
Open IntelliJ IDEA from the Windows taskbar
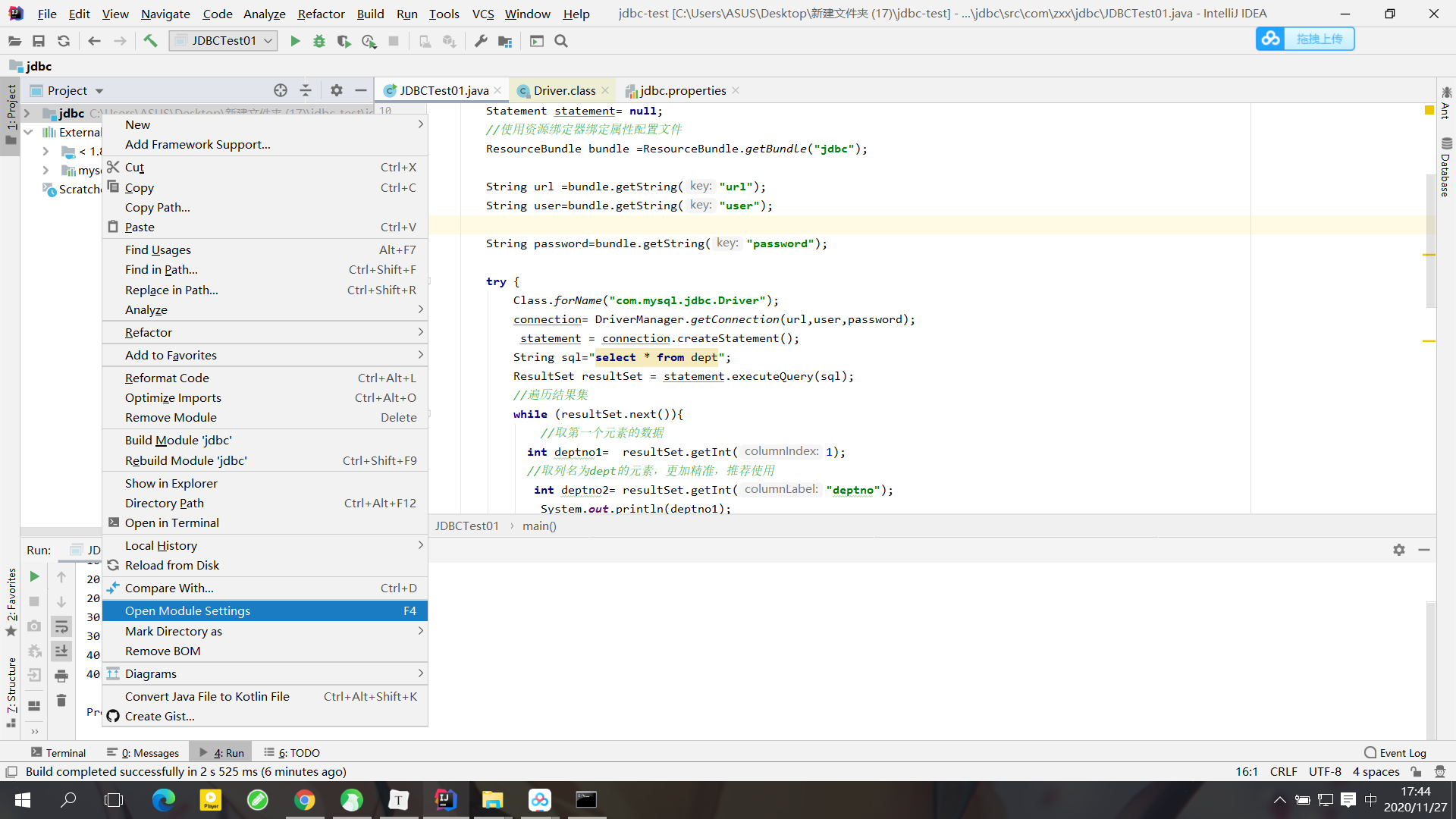pyautogui.click(x=445, y=800)
